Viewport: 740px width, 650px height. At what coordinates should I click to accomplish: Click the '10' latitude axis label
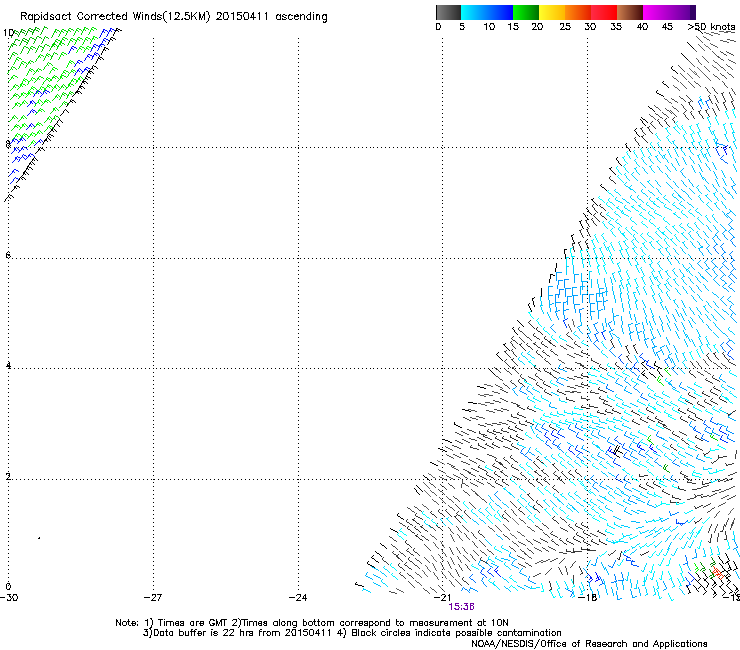tap(8, 33)
